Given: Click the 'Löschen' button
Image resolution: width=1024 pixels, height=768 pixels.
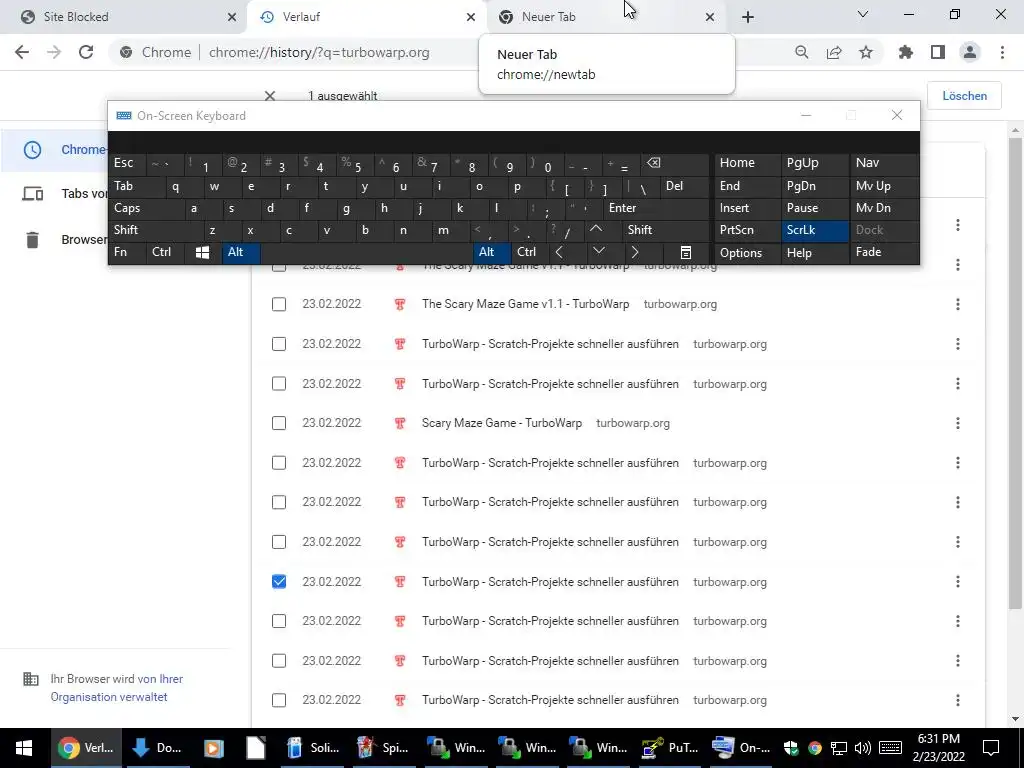Looking at the screenshot, I should pos(964,95).
